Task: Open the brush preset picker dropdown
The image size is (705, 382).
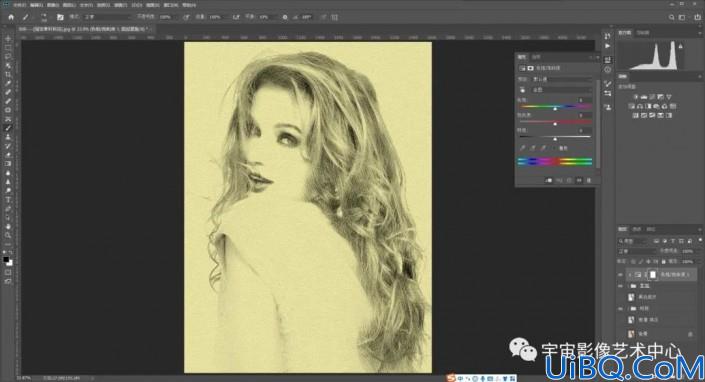Action: tap(44, 17)
